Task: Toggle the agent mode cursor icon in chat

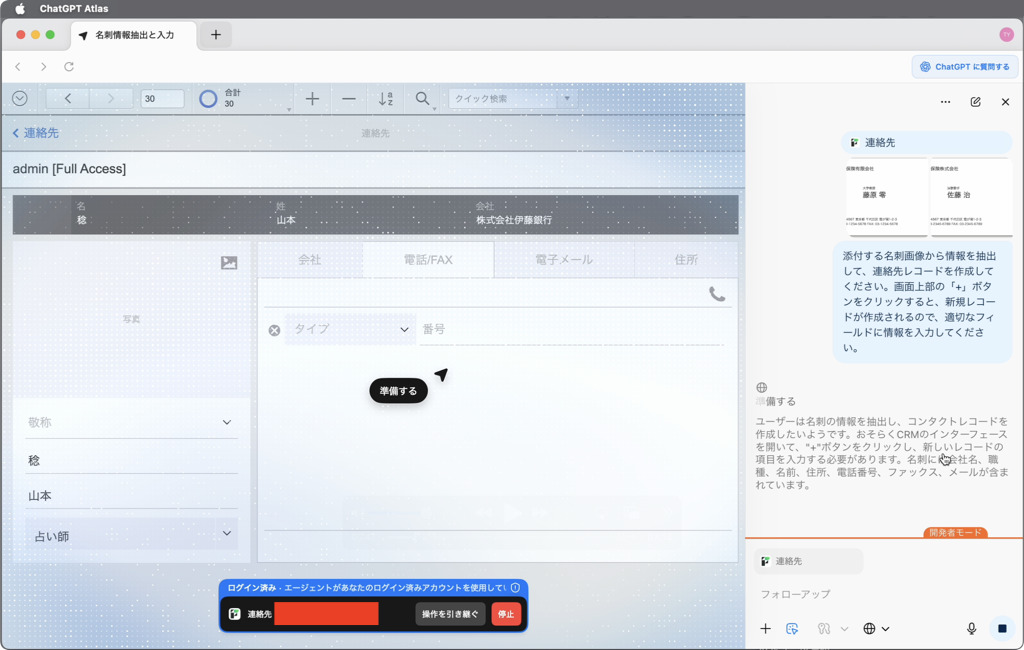Action: point(792,629)
